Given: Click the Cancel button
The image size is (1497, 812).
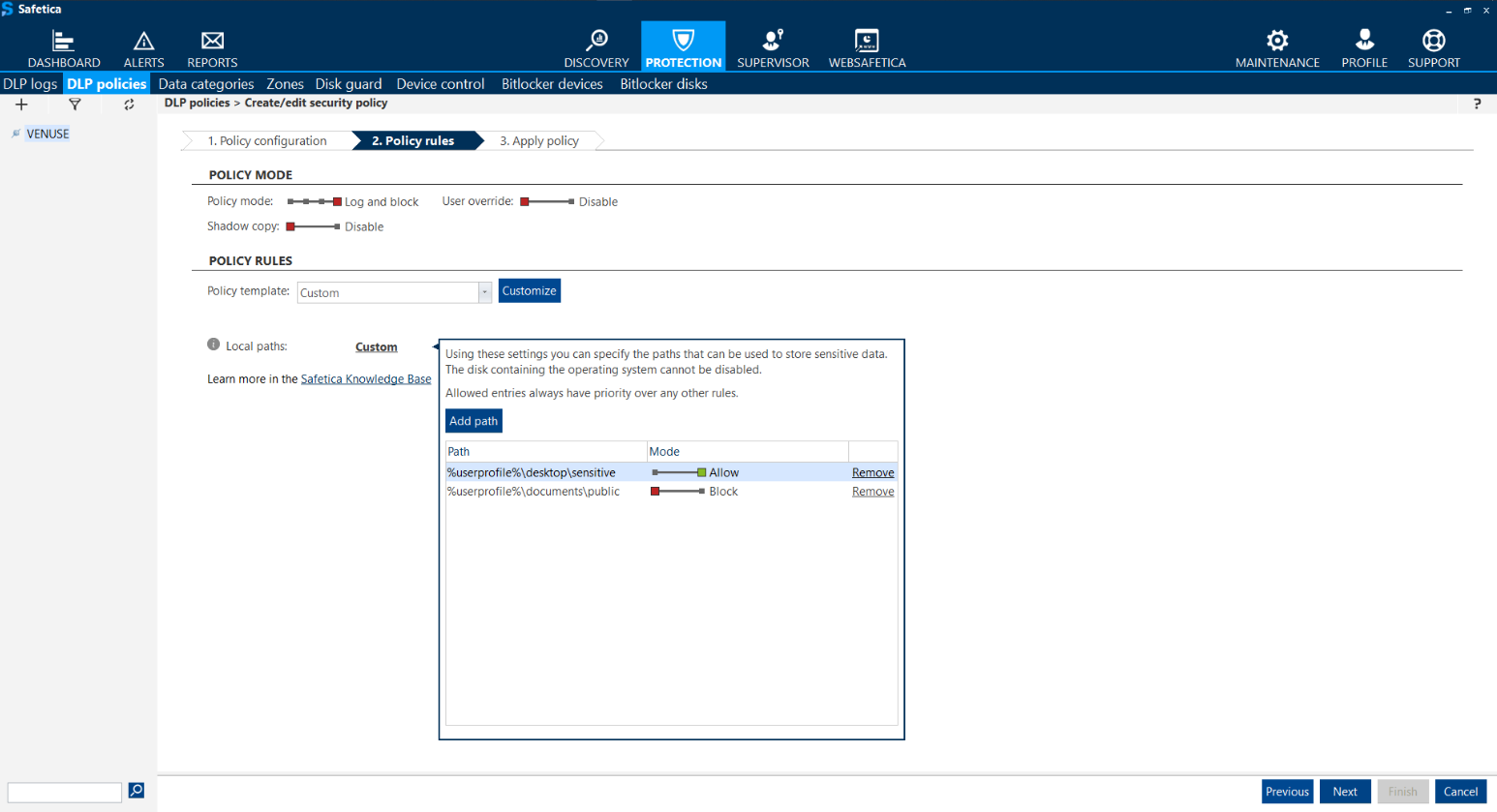Looking at the screenshot, I should click(1460, 792).
